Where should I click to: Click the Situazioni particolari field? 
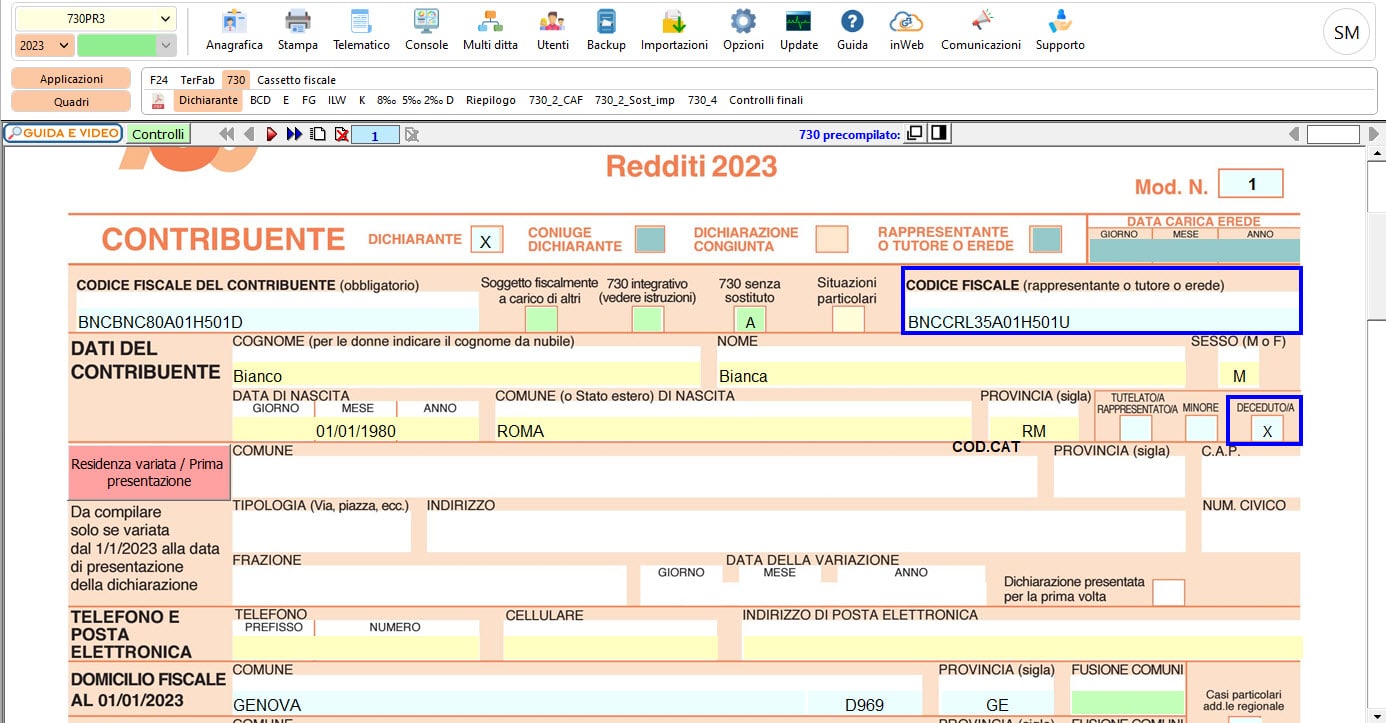click(x=848, y=320)
